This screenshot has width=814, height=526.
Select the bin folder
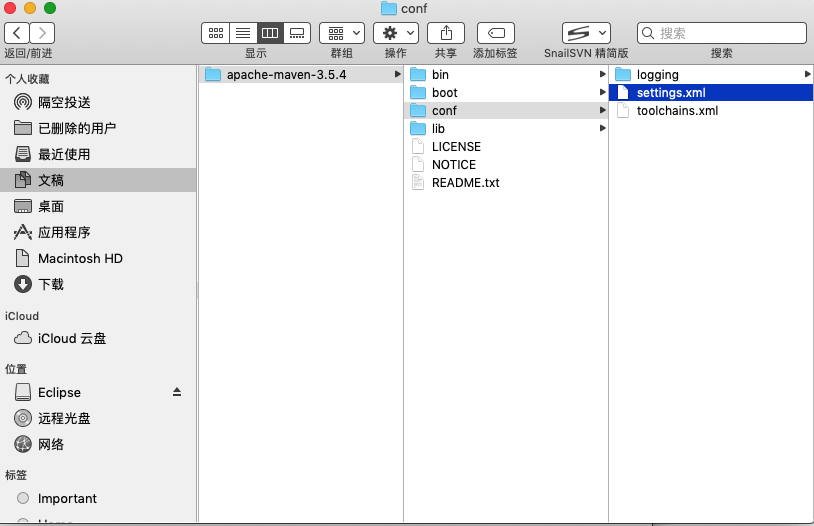click(x=506, y=75)
